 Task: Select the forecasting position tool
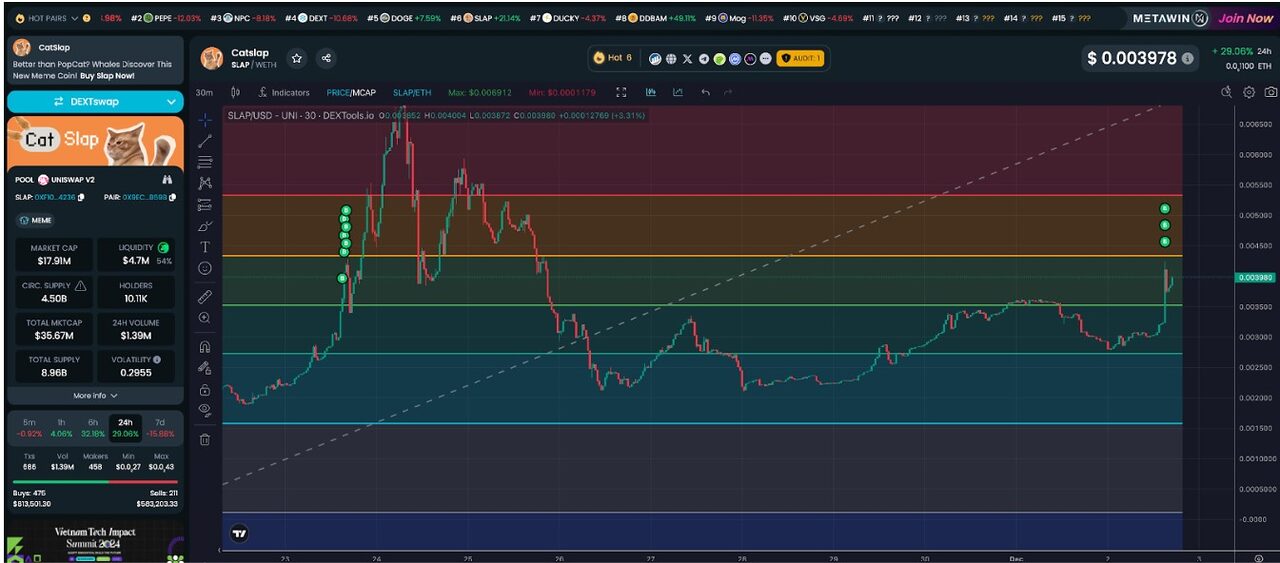tap(205, 204)
